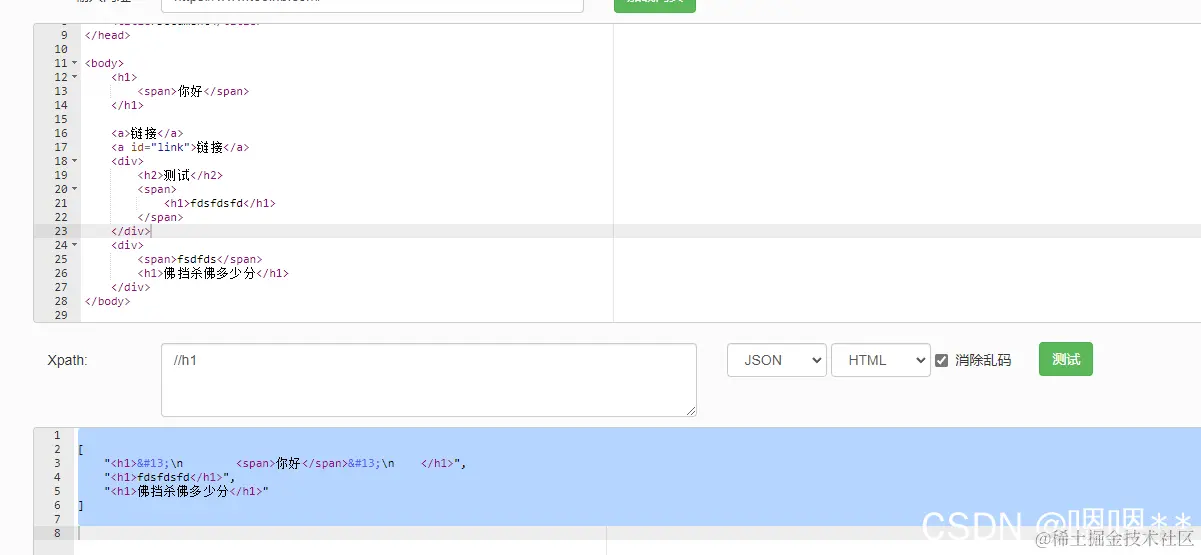Click the partially visible green button at top
1201x555 pixels.
tap(655, 5)
